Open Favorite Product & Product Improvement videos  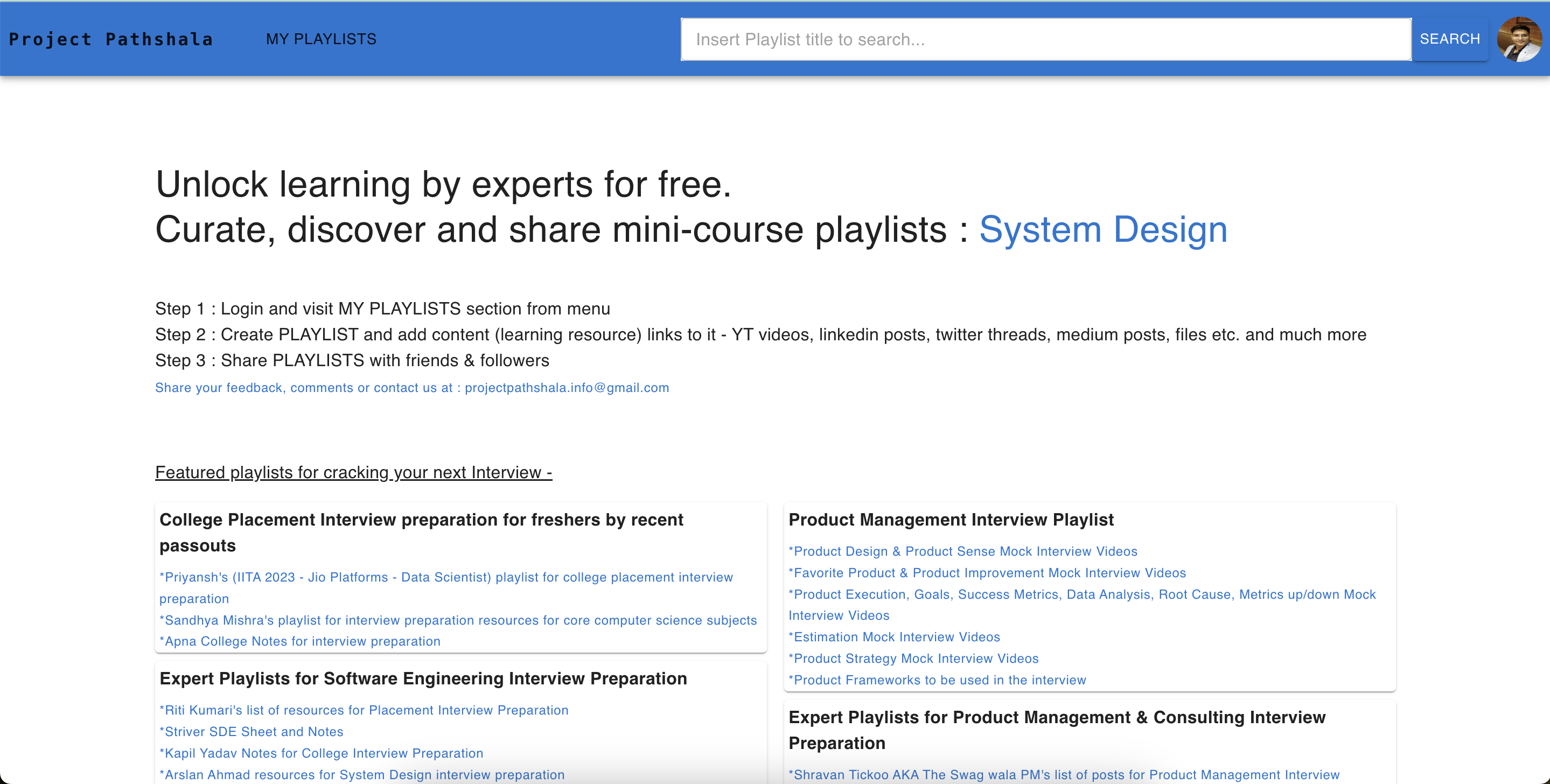tap(987, 573)
